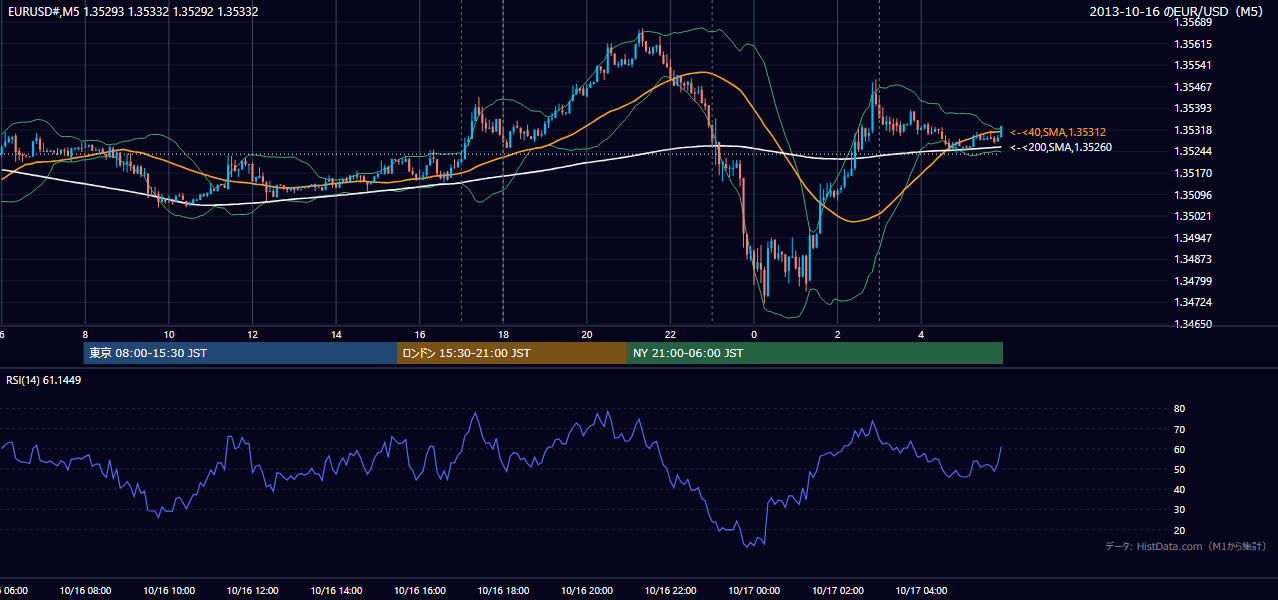The height and width of the screenshot is (600, 1278).
Task: Click hour tick 22 under price chart
Action: 670,334
